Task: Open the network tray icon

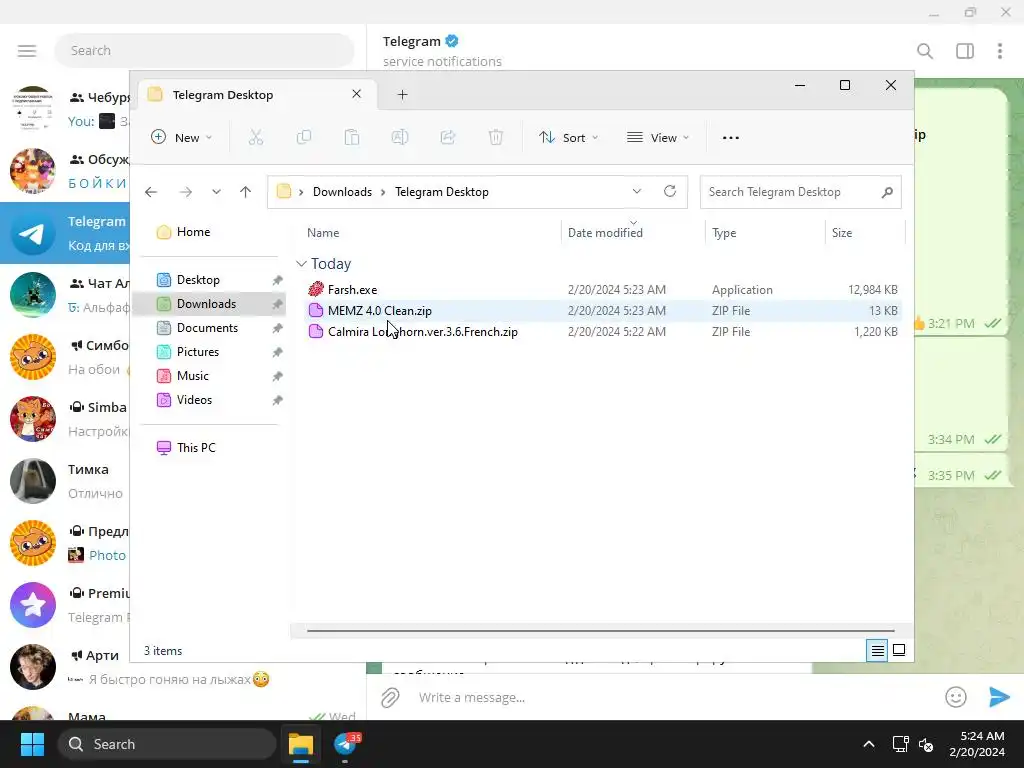Action: 901,744
